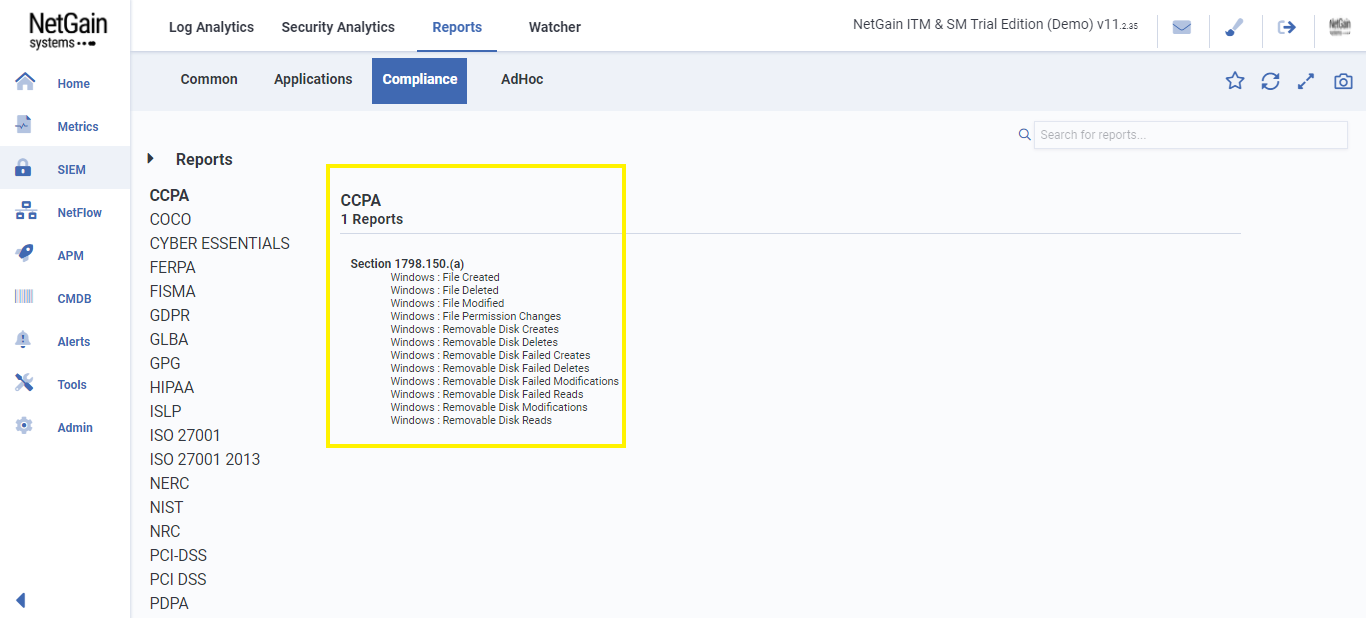Click the APM rocket icon
Viewport: 1366px width, 618px height.
click(x=24, y=254)
